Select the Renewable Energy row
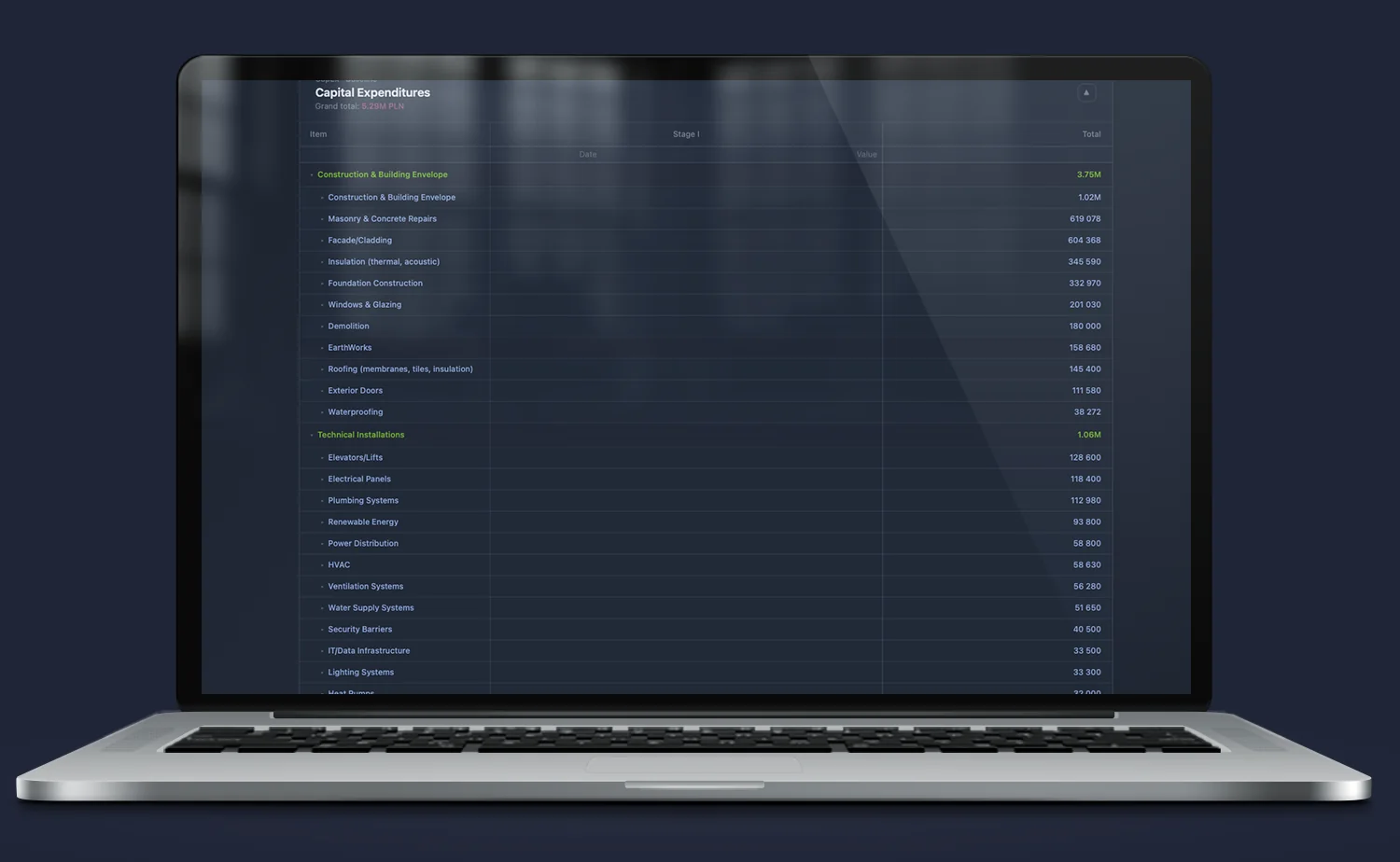The width and height of the screenshot is (1400, 862). pos(706,522)
